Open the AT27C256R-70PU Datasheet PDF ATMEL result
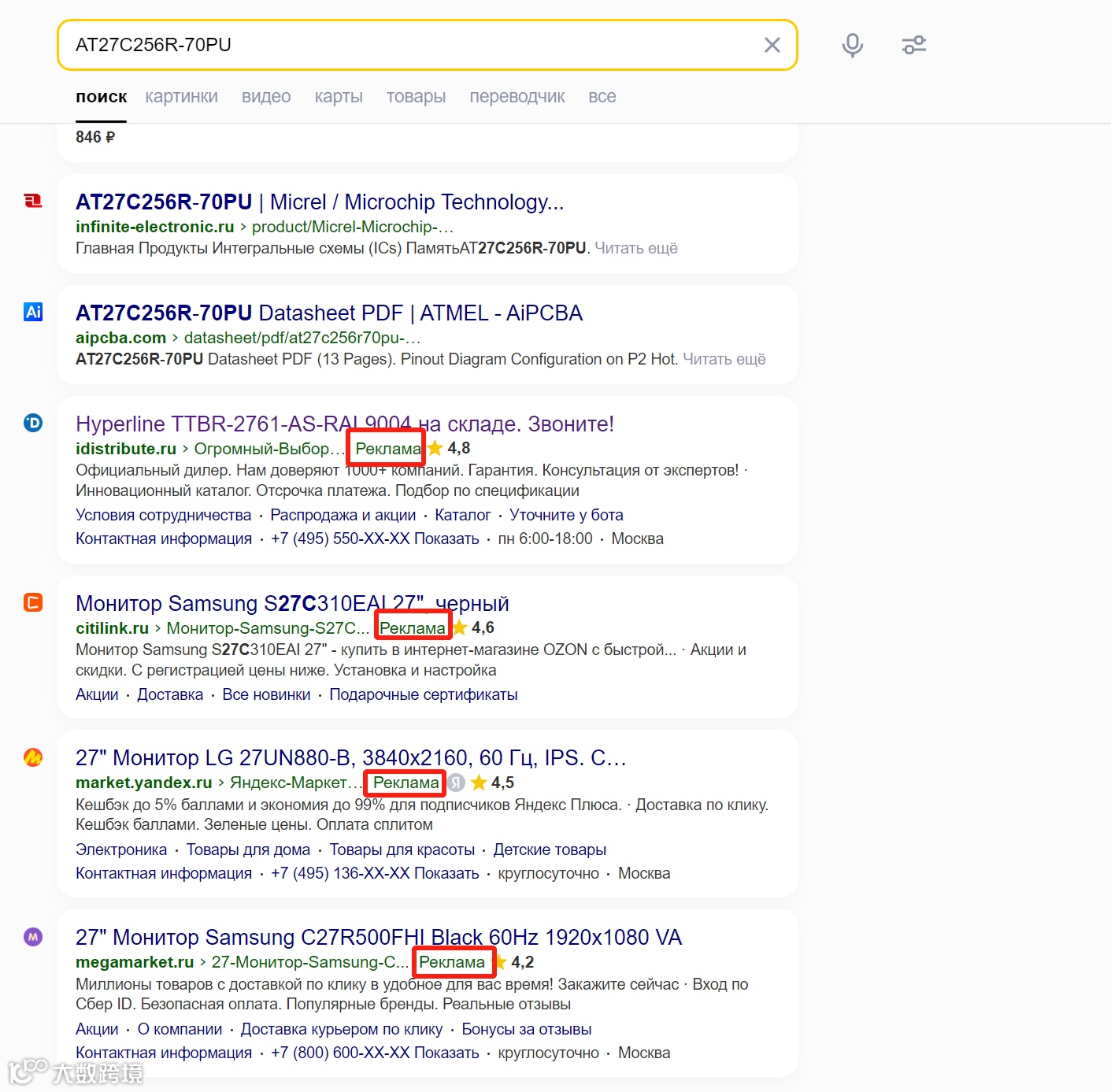The image size is (1111, 1092). point(329,313)
